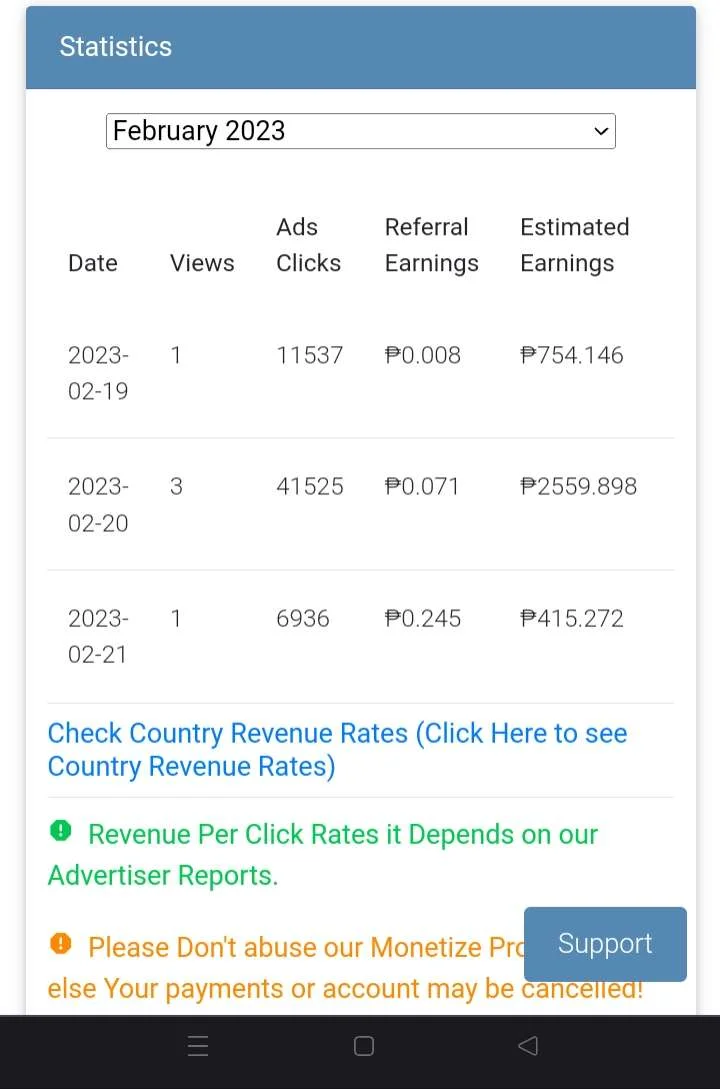Click estimated earnings ₱754.146
The height and width of the screenshot is (1089, 720).
tap(572, 355)
